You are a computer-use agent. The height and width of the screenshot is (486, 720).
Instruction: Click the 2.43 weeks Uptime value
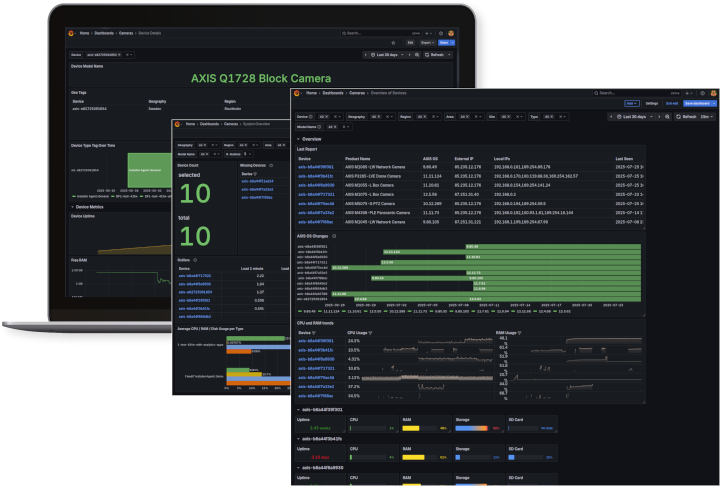[320, 428]
